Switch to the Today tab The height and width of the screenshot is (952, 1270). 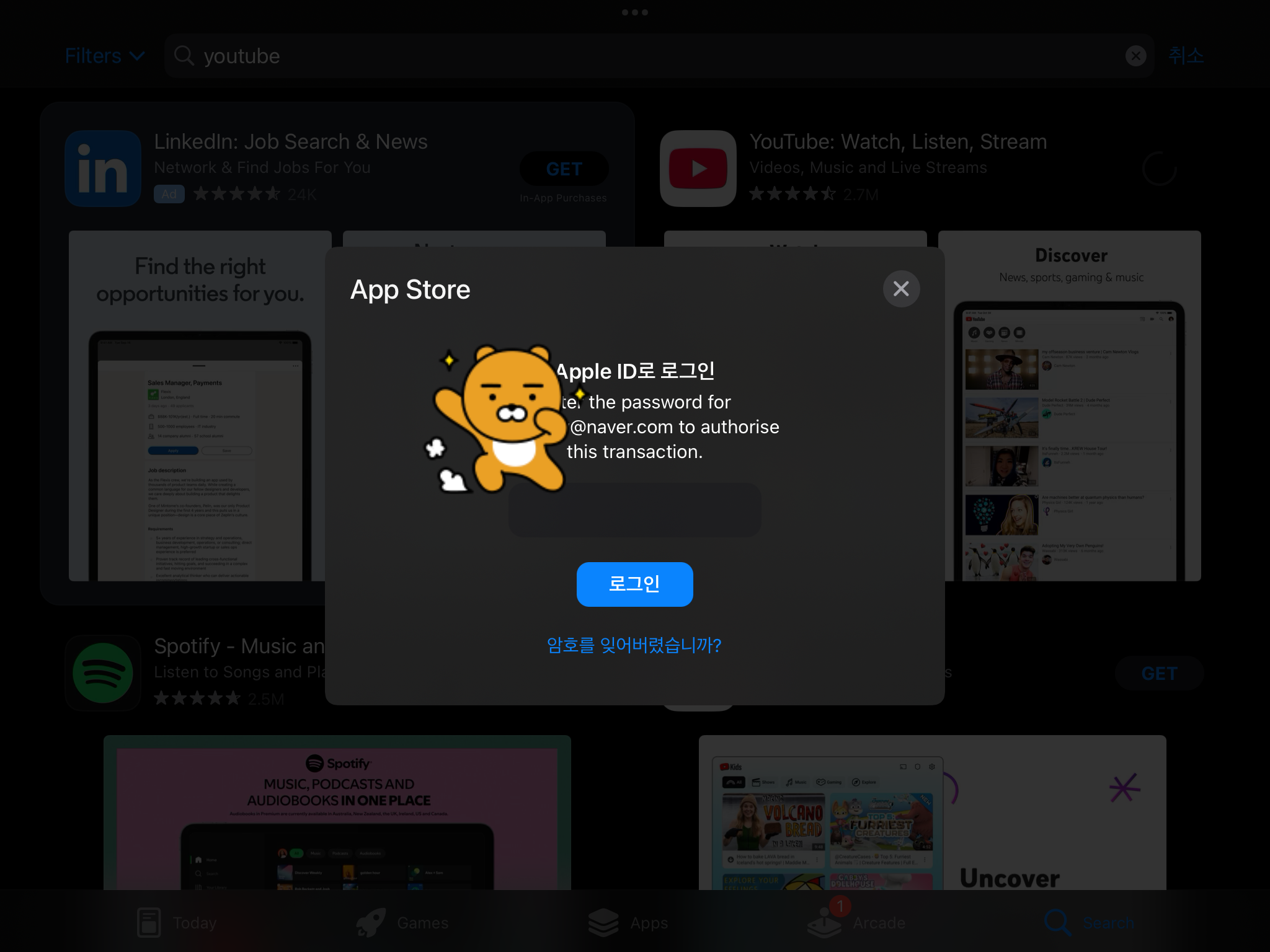coord(177,922)
